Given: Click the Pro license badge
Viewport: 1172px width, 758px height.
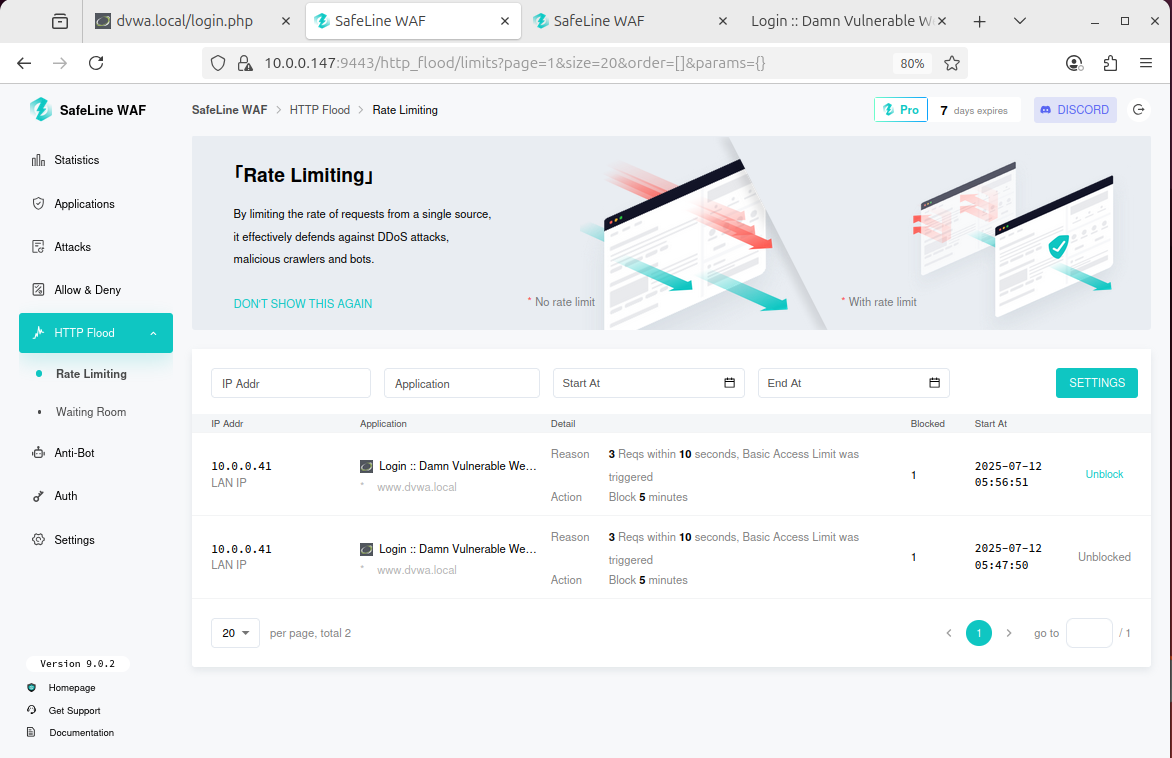Looking at the screenshot, I should (x=901, y=110).
